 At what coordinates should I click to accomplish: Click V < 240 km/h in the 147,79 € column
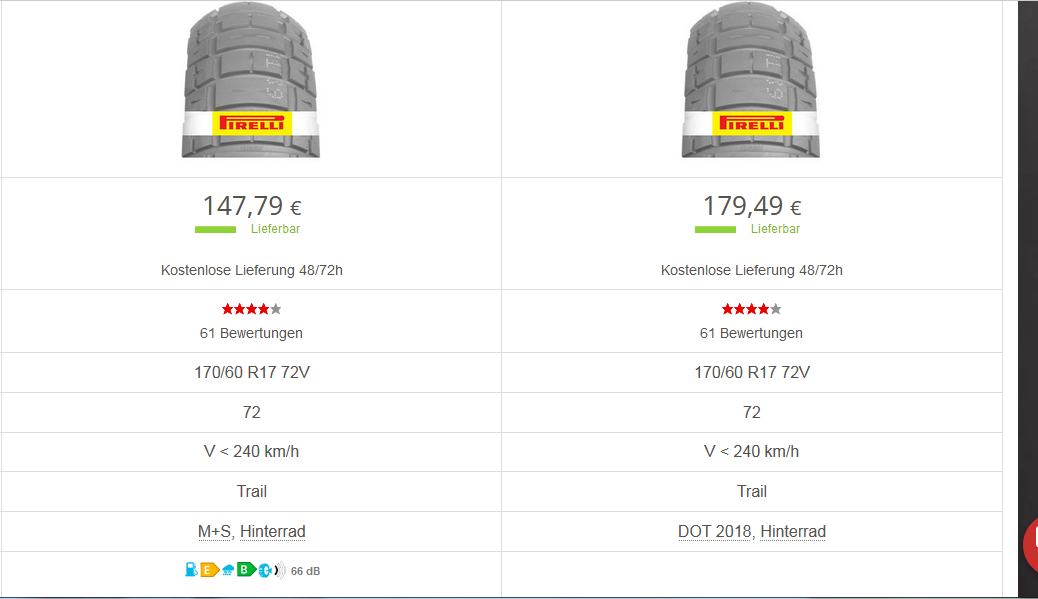click(252, 451)
